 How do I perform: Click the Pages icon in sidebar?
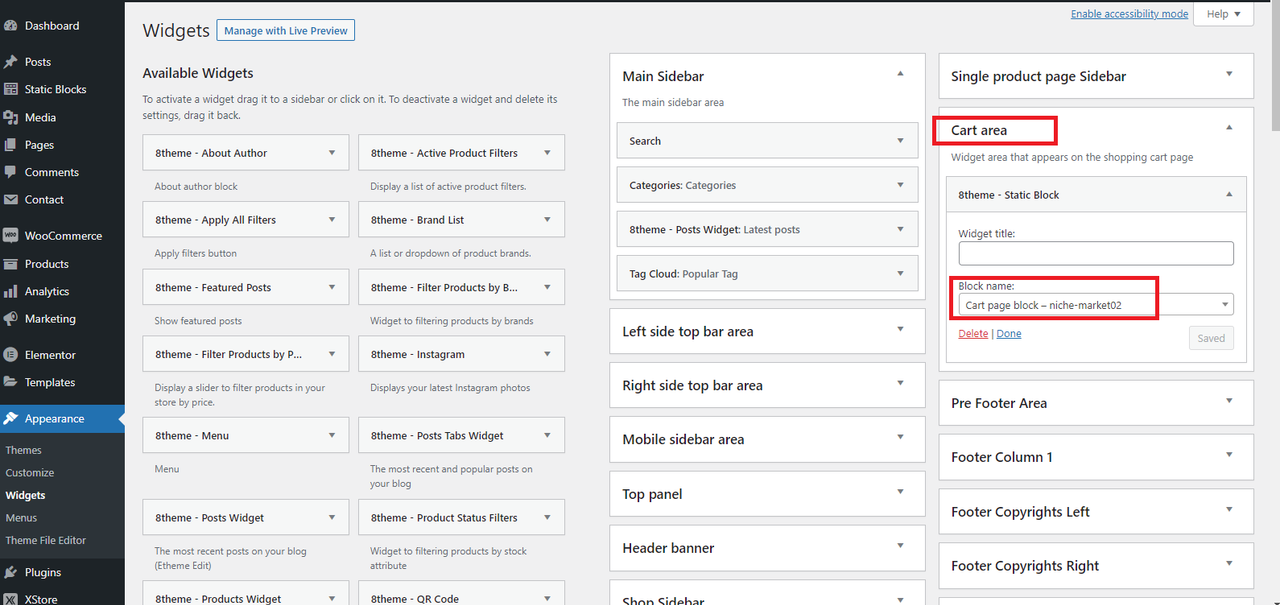tap(10, 145)
